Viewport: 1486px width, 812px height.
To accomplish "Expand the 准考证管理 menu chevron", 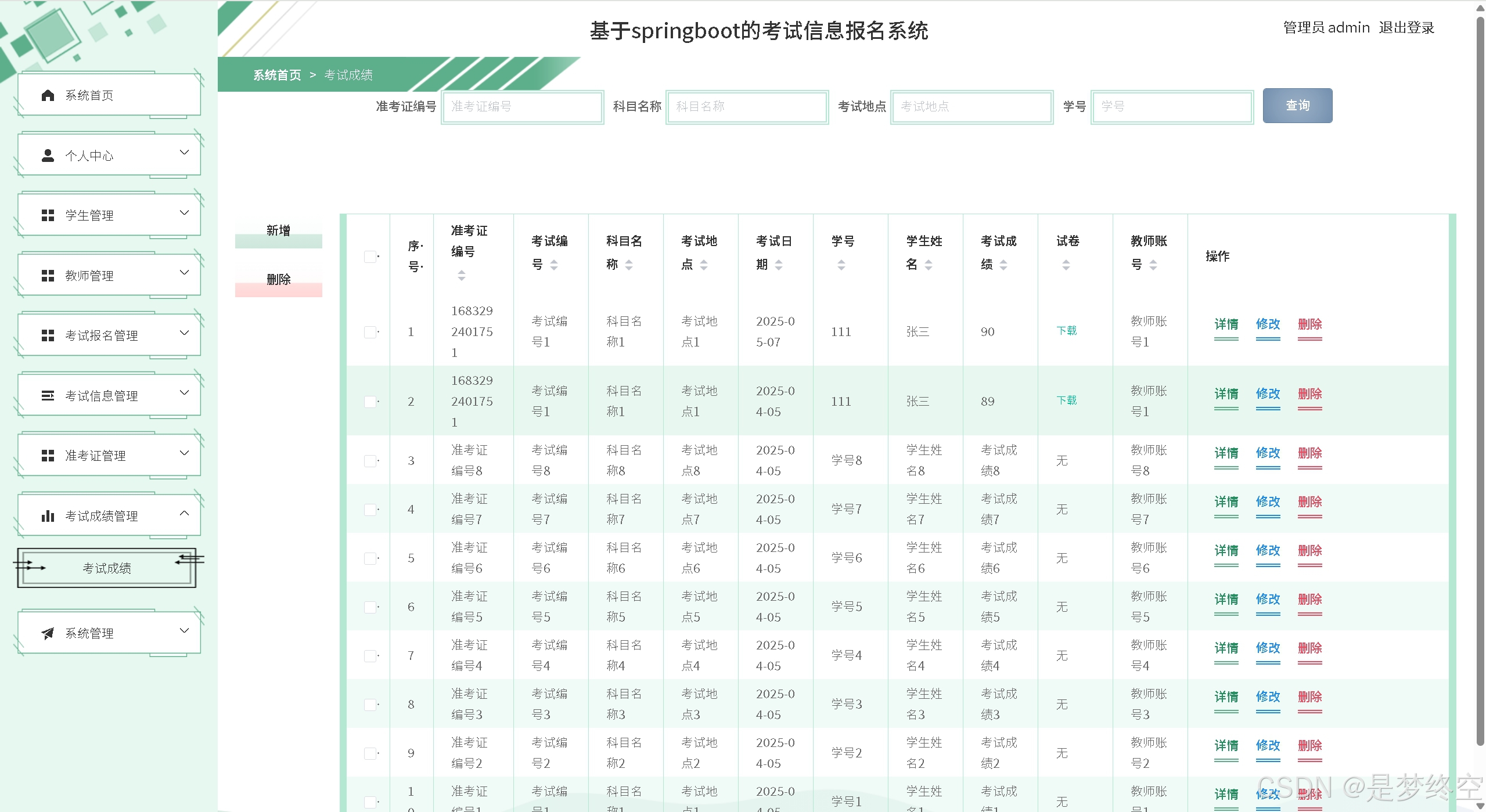I will (184, 453).
